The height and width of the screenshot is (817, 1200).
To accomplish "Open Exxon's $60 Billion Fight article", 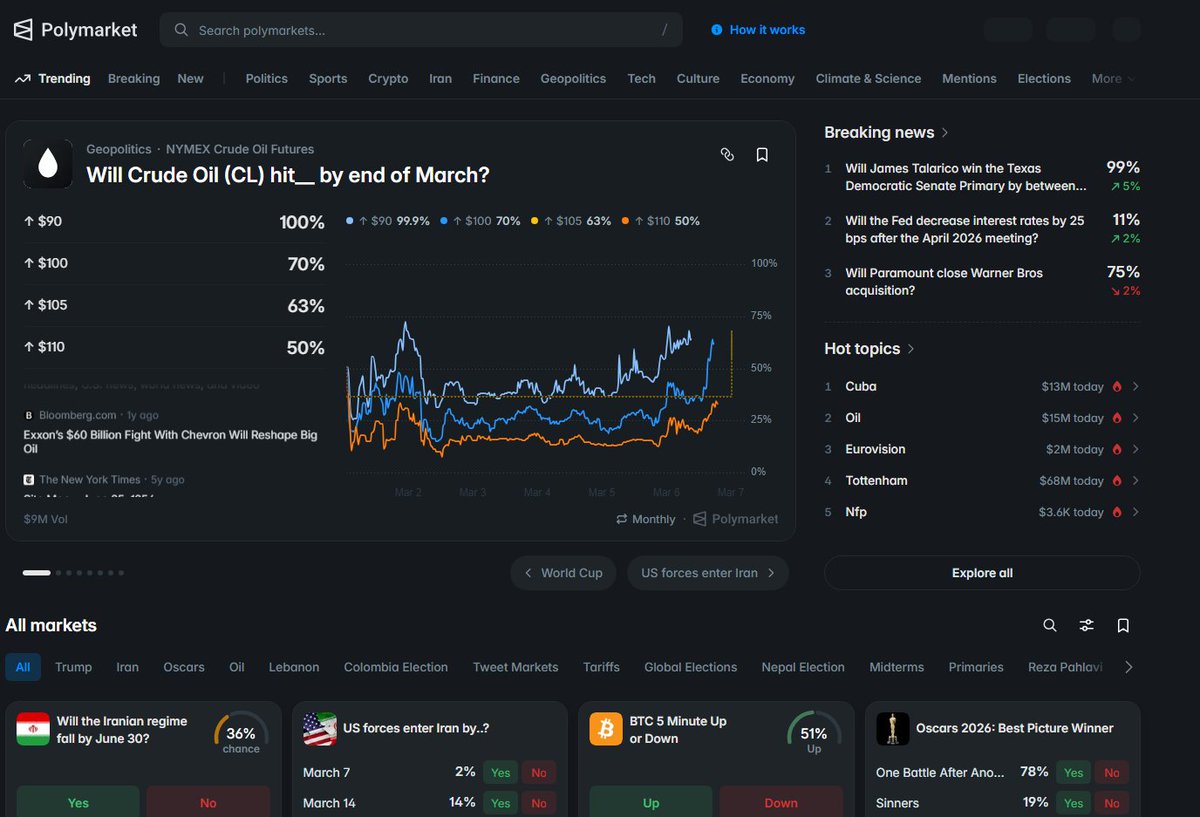I will (x=170, y=442).
